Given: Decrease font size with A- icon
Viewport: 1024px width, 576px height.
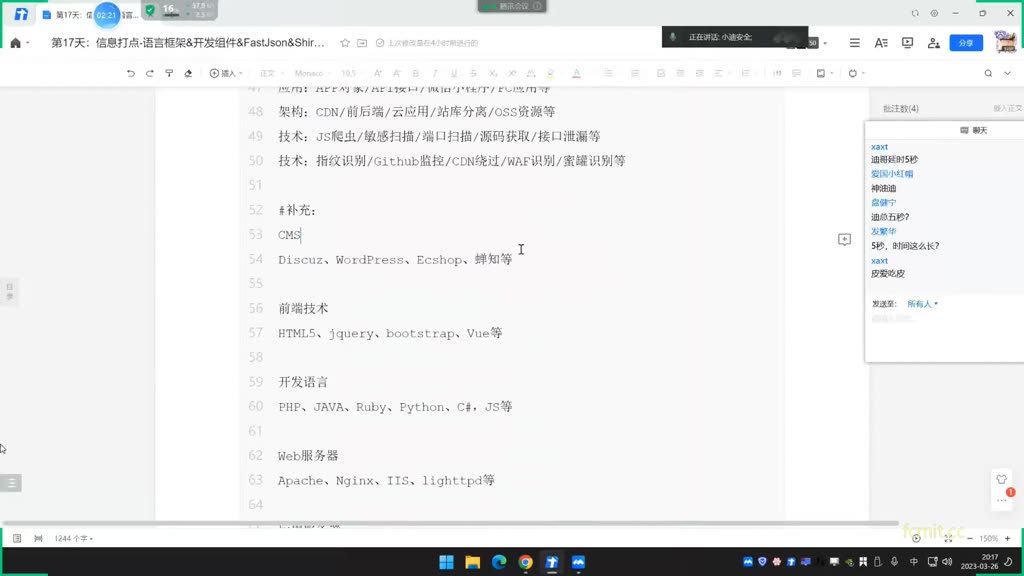Looking at the screenshot, I should pyautogui.click(x=396, y=73).
